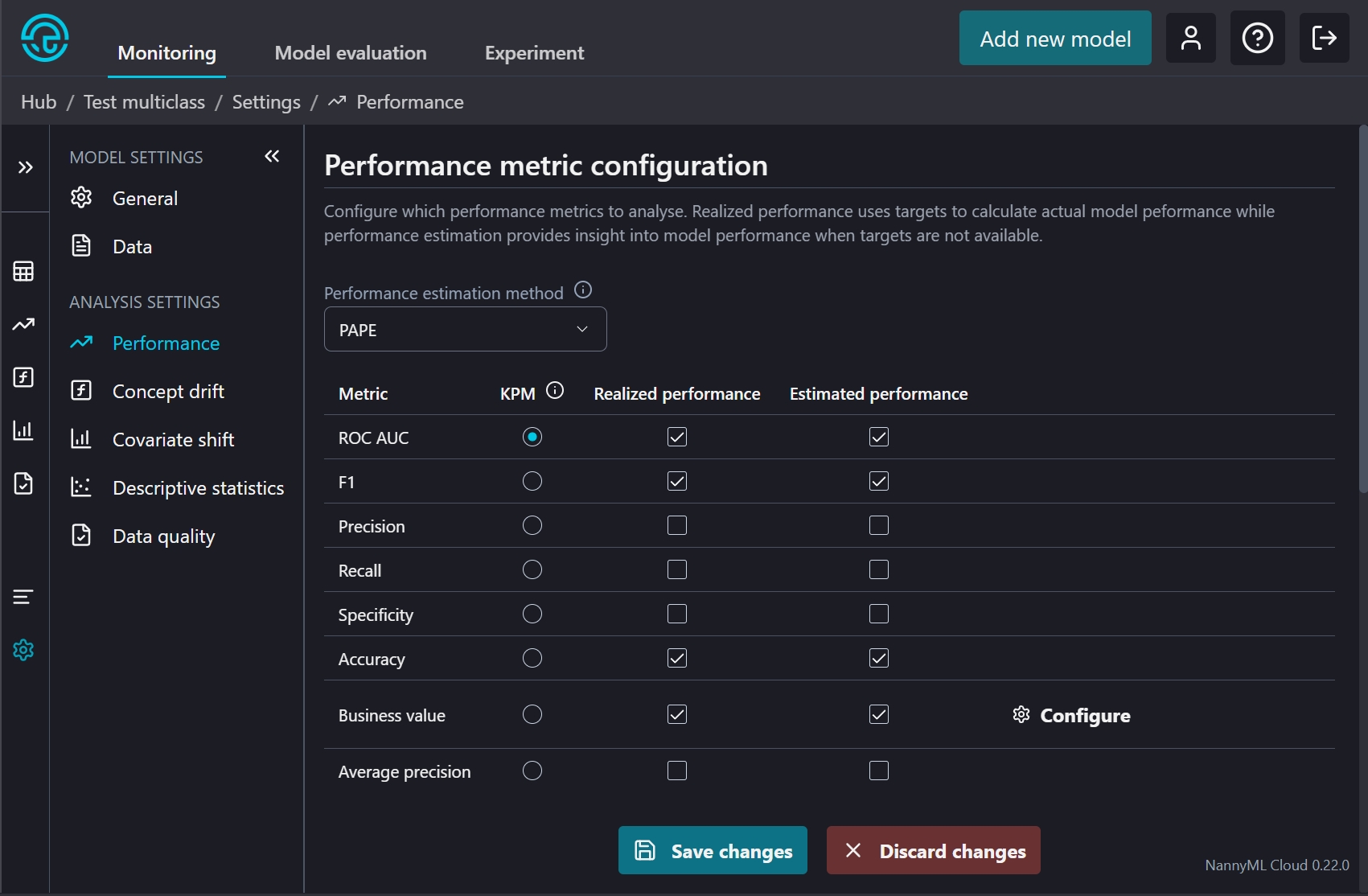The width and height of the screenshot is (1368, 896).
Task: Enable Realized performance for Precision
Action: pos(677,526)
